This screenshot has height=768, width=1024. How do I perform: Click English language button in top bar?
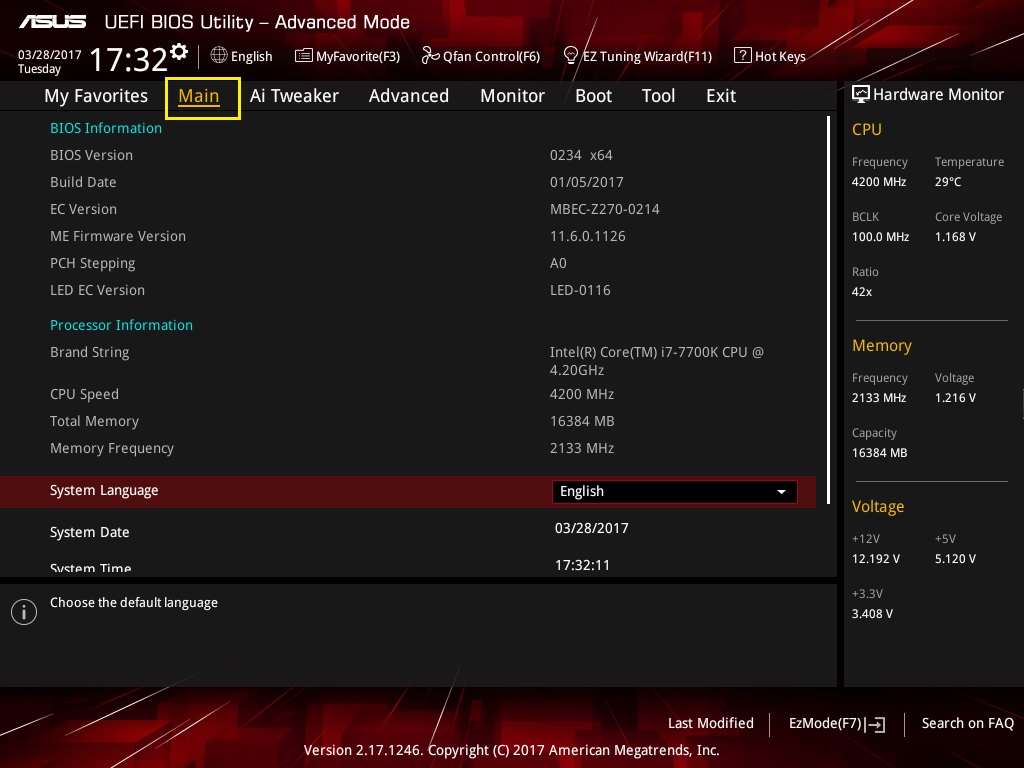242,56
